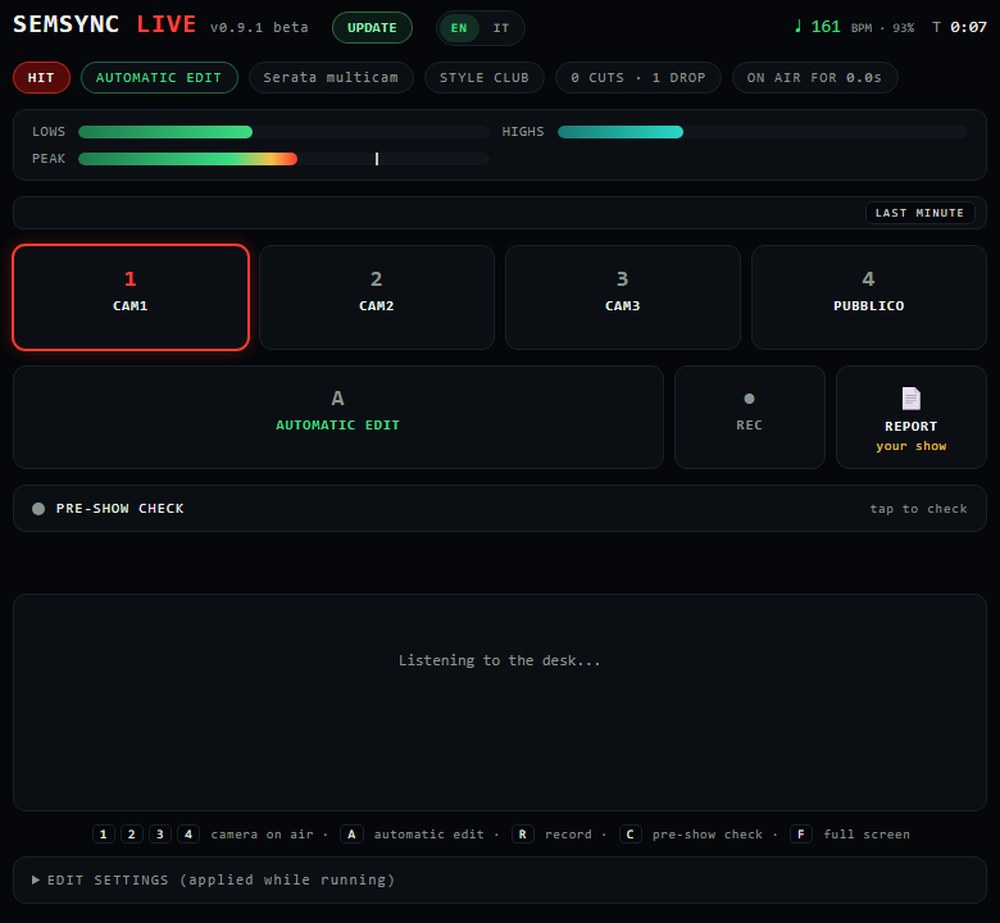
Task: Switch interface language to EN
Action: [459, 28]
